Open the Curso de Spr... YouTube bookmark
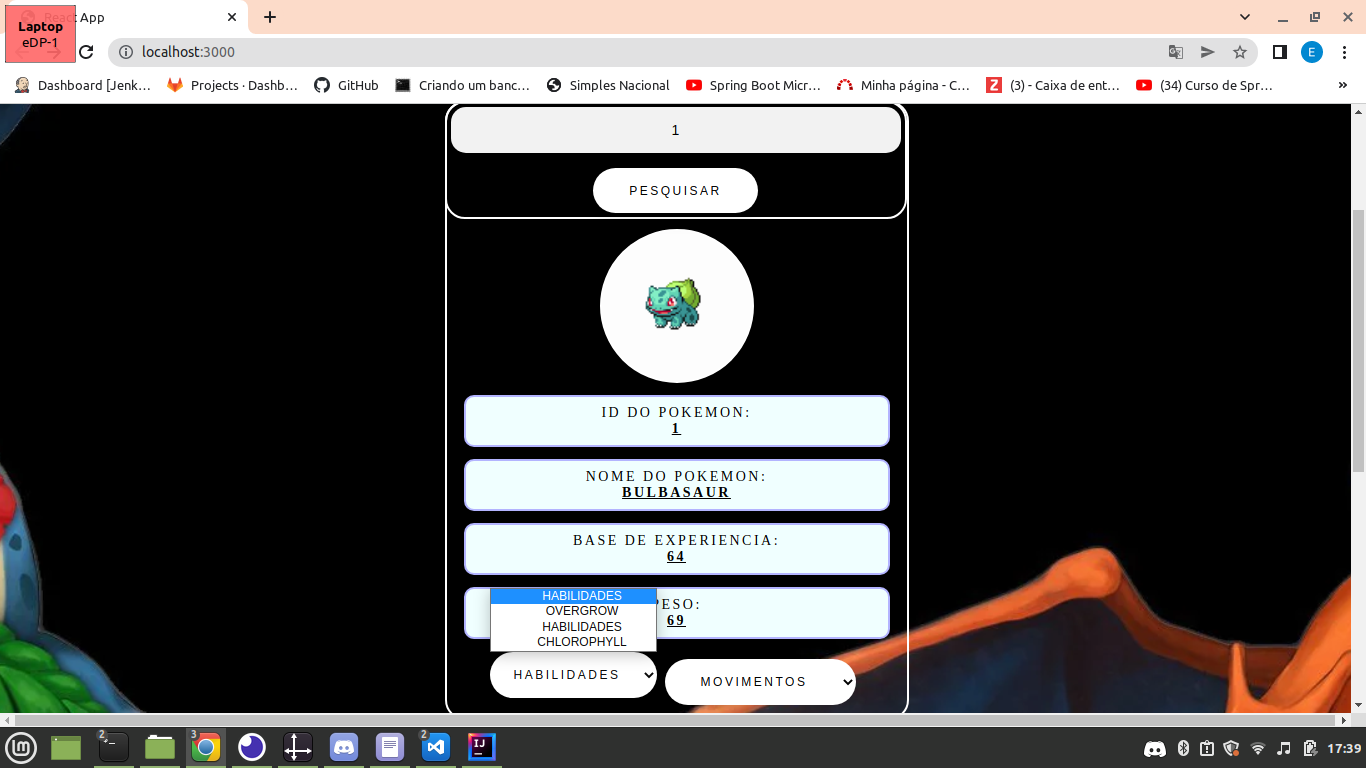Viewport: 1366px width, 768px height. [x=1205, y=86]
